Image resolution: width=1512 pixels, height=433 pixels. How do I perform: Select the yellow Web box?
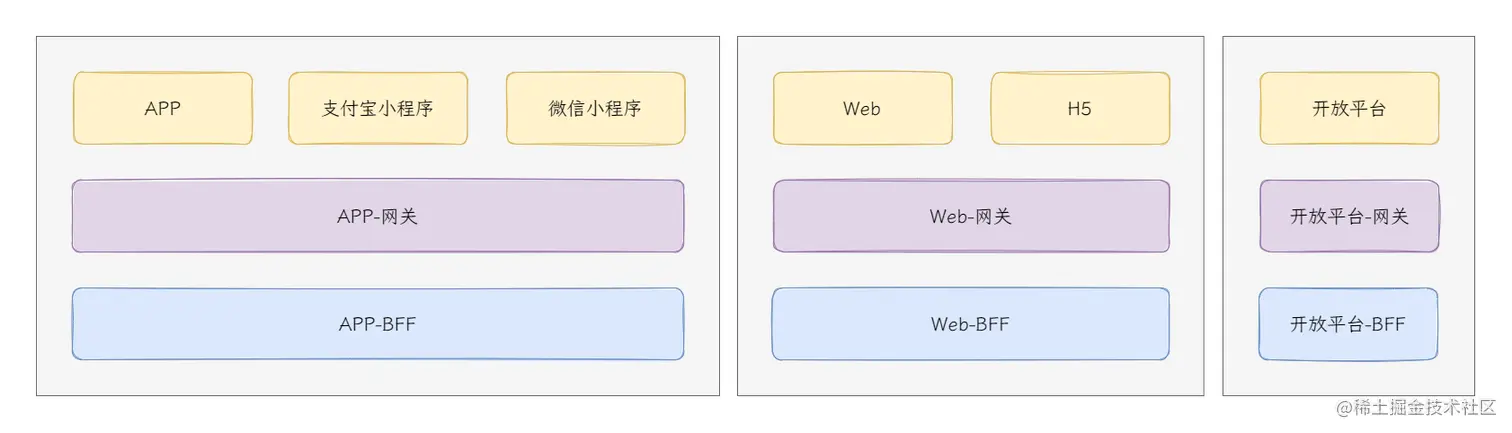coord(862,108)
